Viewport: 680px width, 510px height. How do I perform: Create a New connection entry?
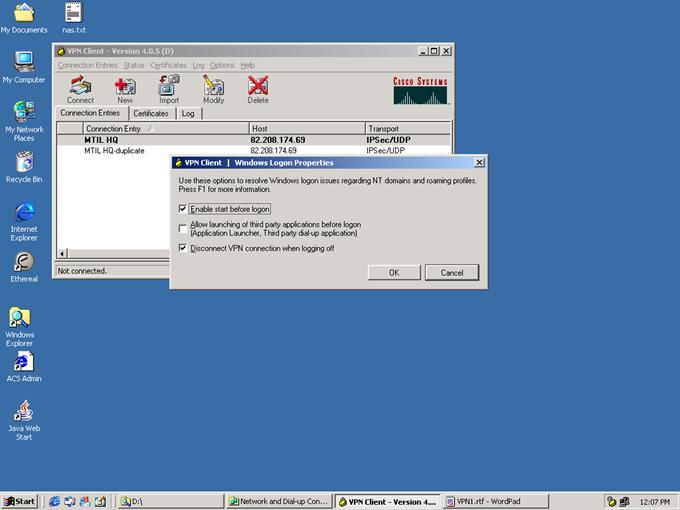pos(125,89)
